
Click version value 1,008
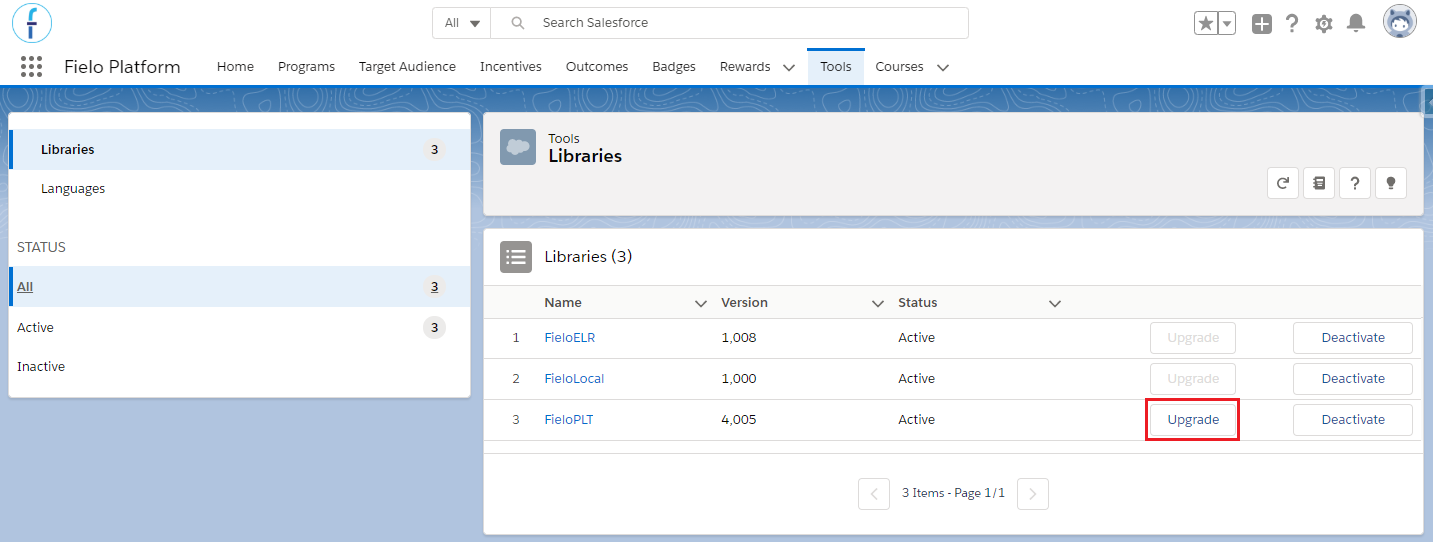[x=739, y=338]
